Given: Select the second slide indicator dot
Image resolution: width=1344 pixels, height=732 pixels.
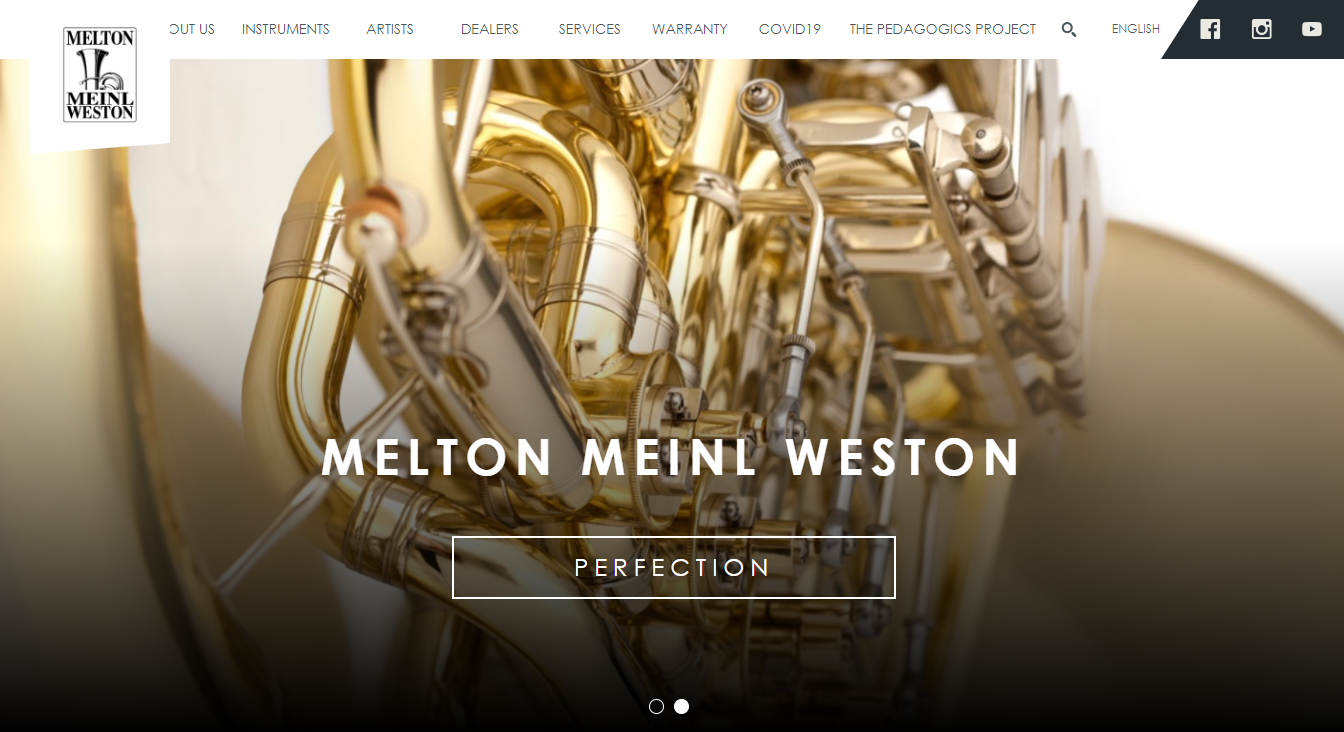Looking at the screenshot, I should point(681,706).
